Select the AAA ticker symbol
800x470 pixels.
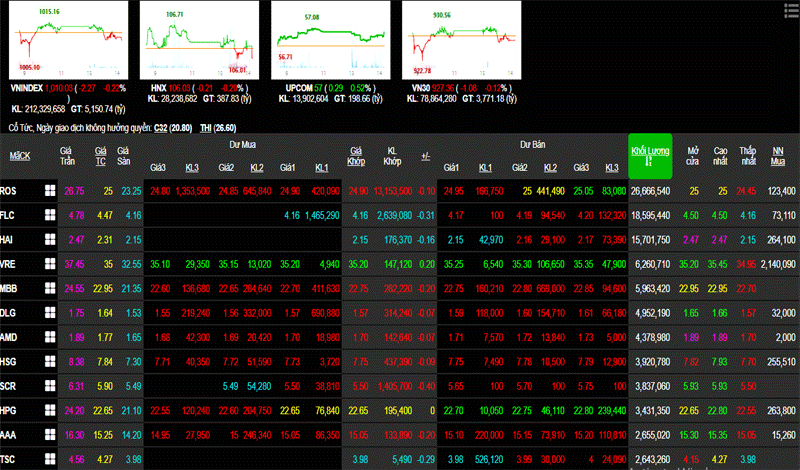[x=8, y=435]
